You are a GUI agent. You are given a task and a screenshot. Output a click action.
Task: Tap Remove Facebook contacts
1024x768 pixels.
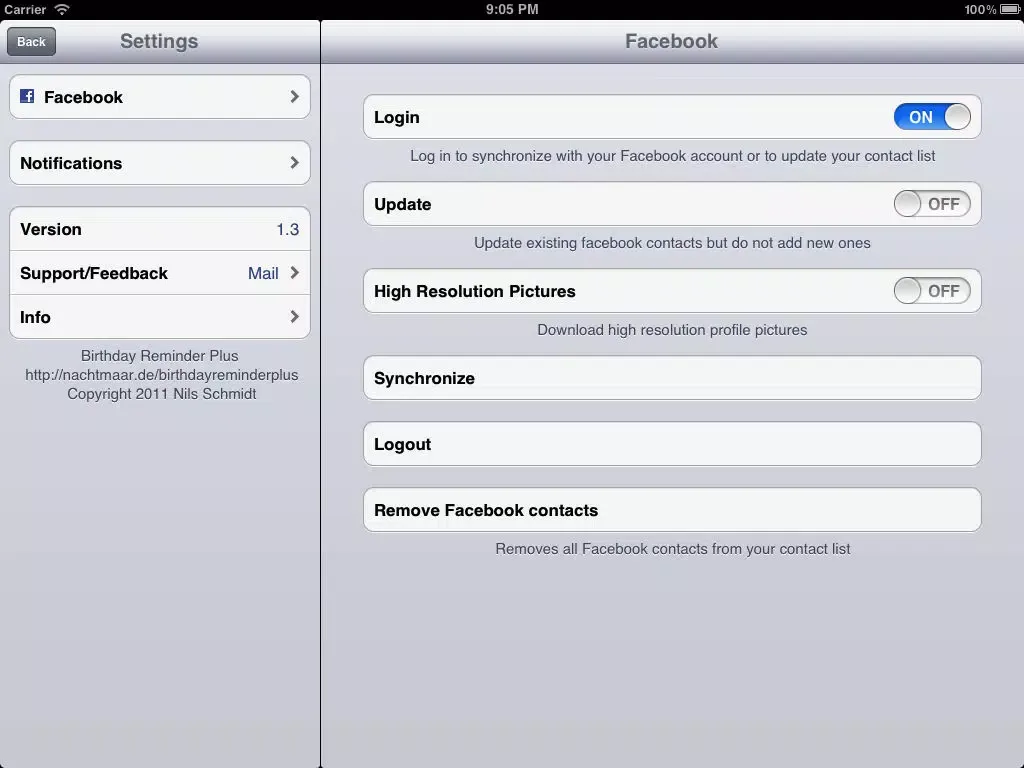[672, 510]
